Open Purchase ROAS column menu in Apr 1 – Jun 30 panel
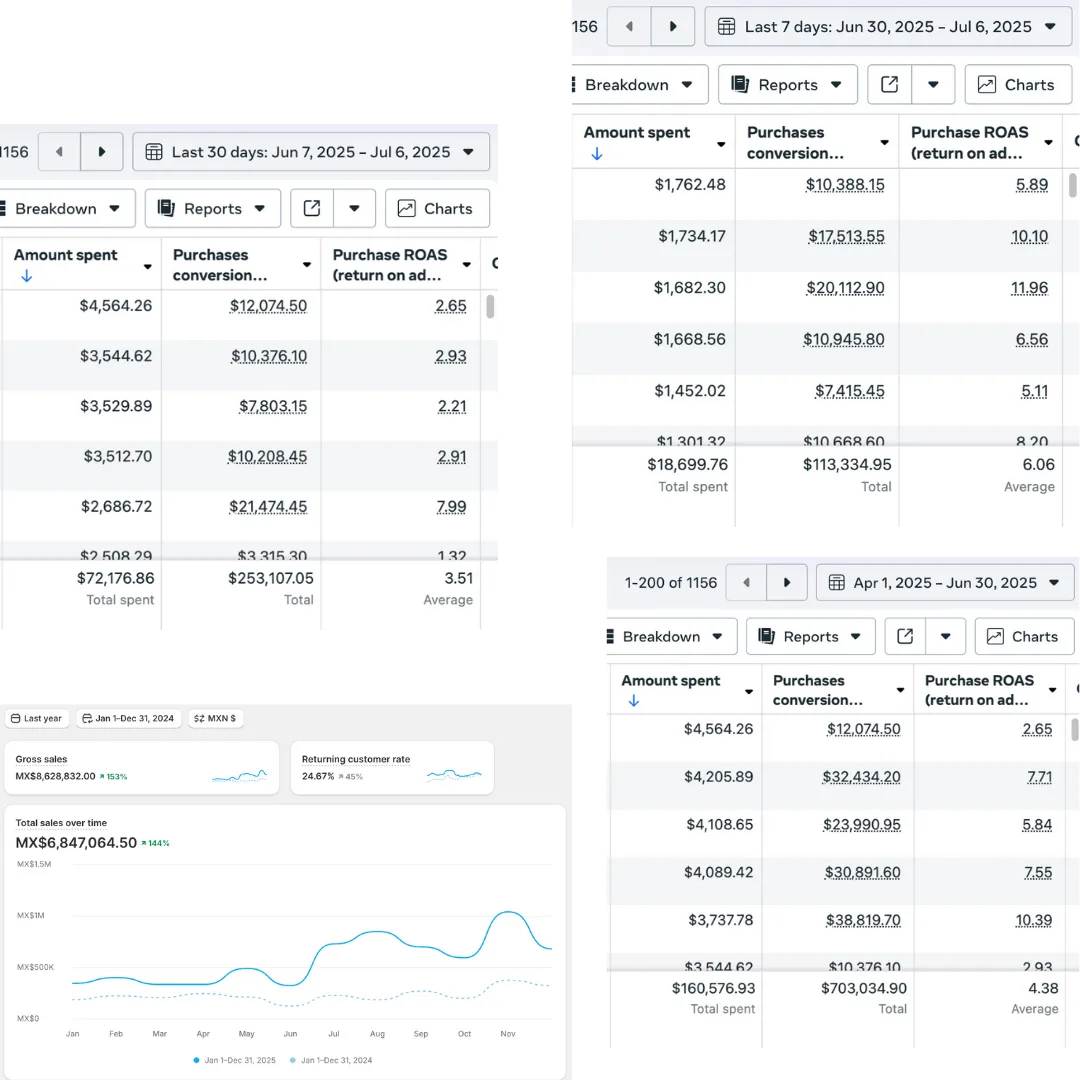This screenshot has width=1080, height=1080. tap(1052, 690)
